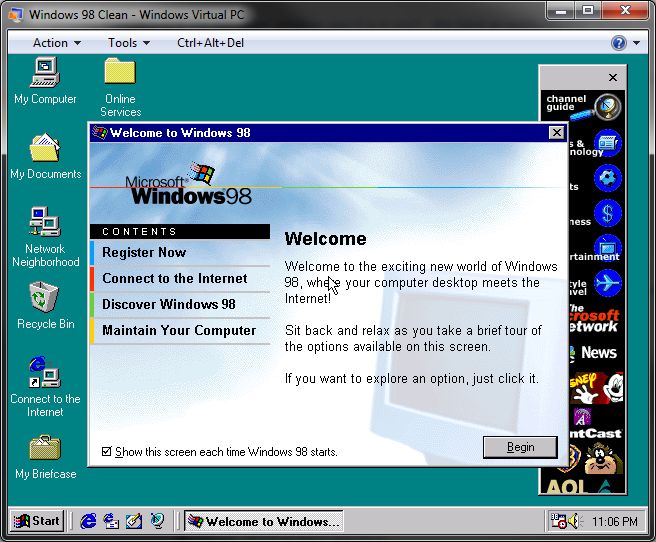This screenshot has height=542, width=656.
Task: Click the View Channels quick launch icon
Action: pyautogui.click(x=157, y=521)
